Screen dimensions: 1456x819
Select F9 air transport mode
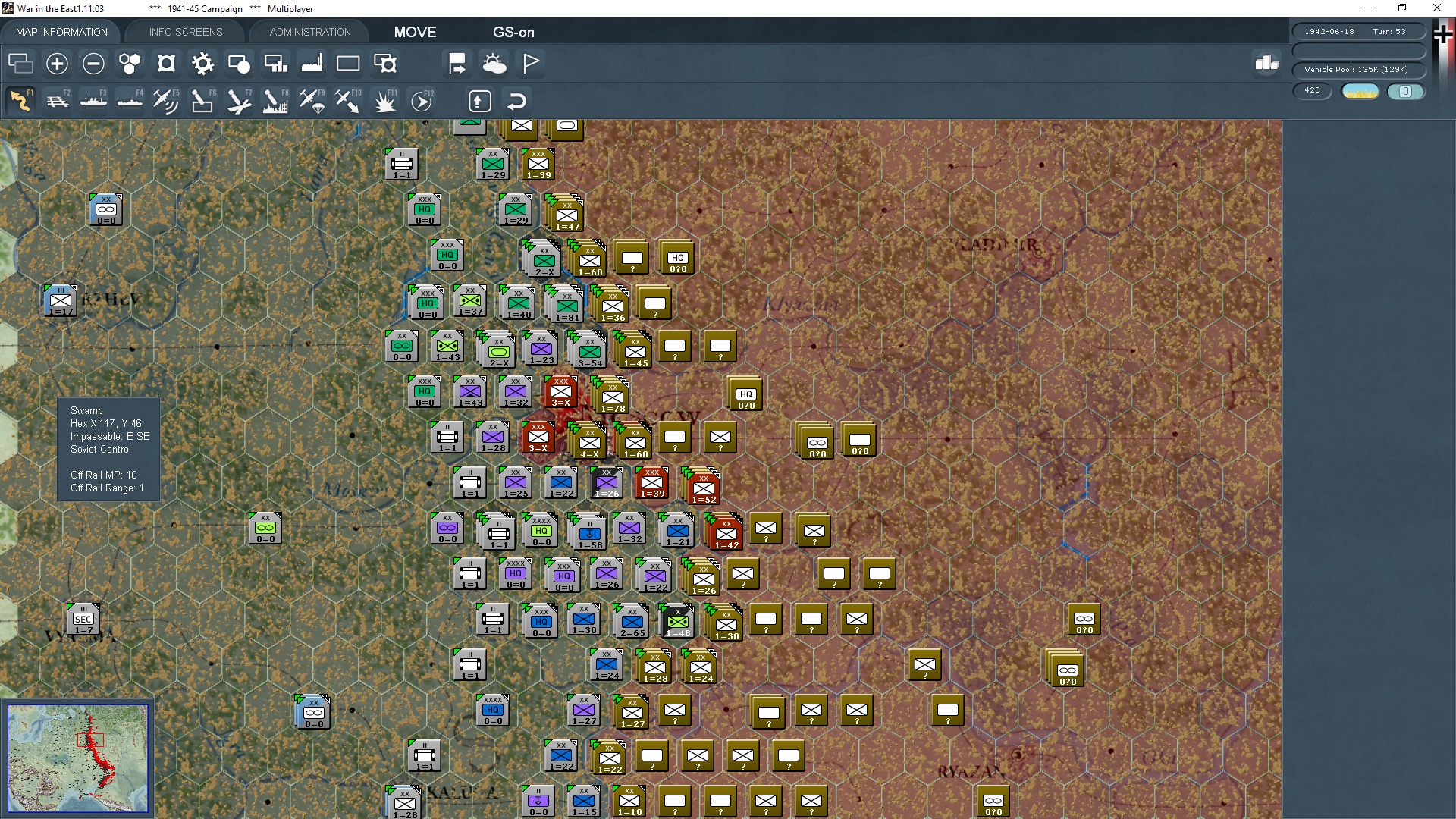tap(312, 100)
